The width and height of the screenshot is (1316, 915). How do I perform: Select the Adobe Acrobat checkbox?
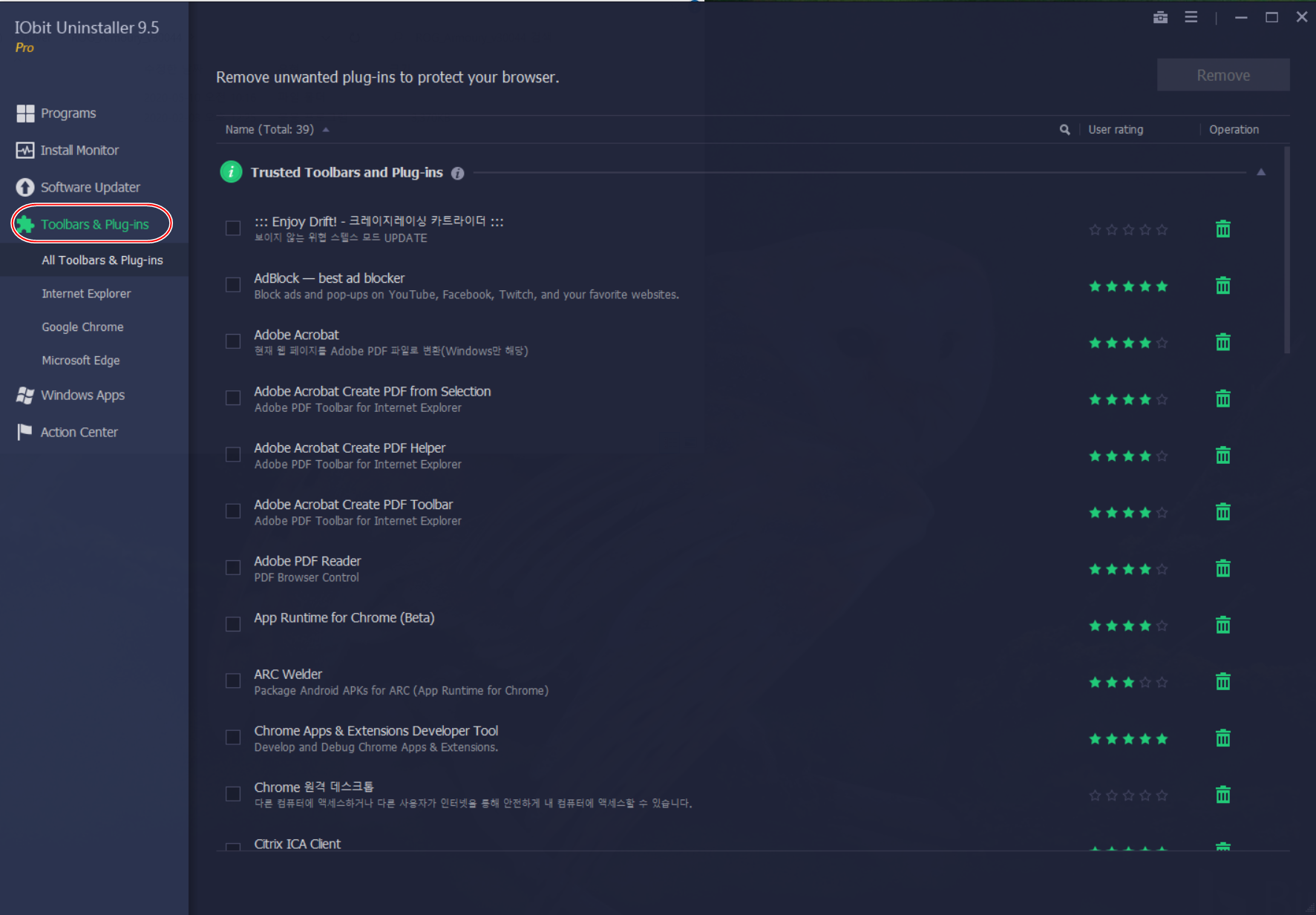[233, 341]
